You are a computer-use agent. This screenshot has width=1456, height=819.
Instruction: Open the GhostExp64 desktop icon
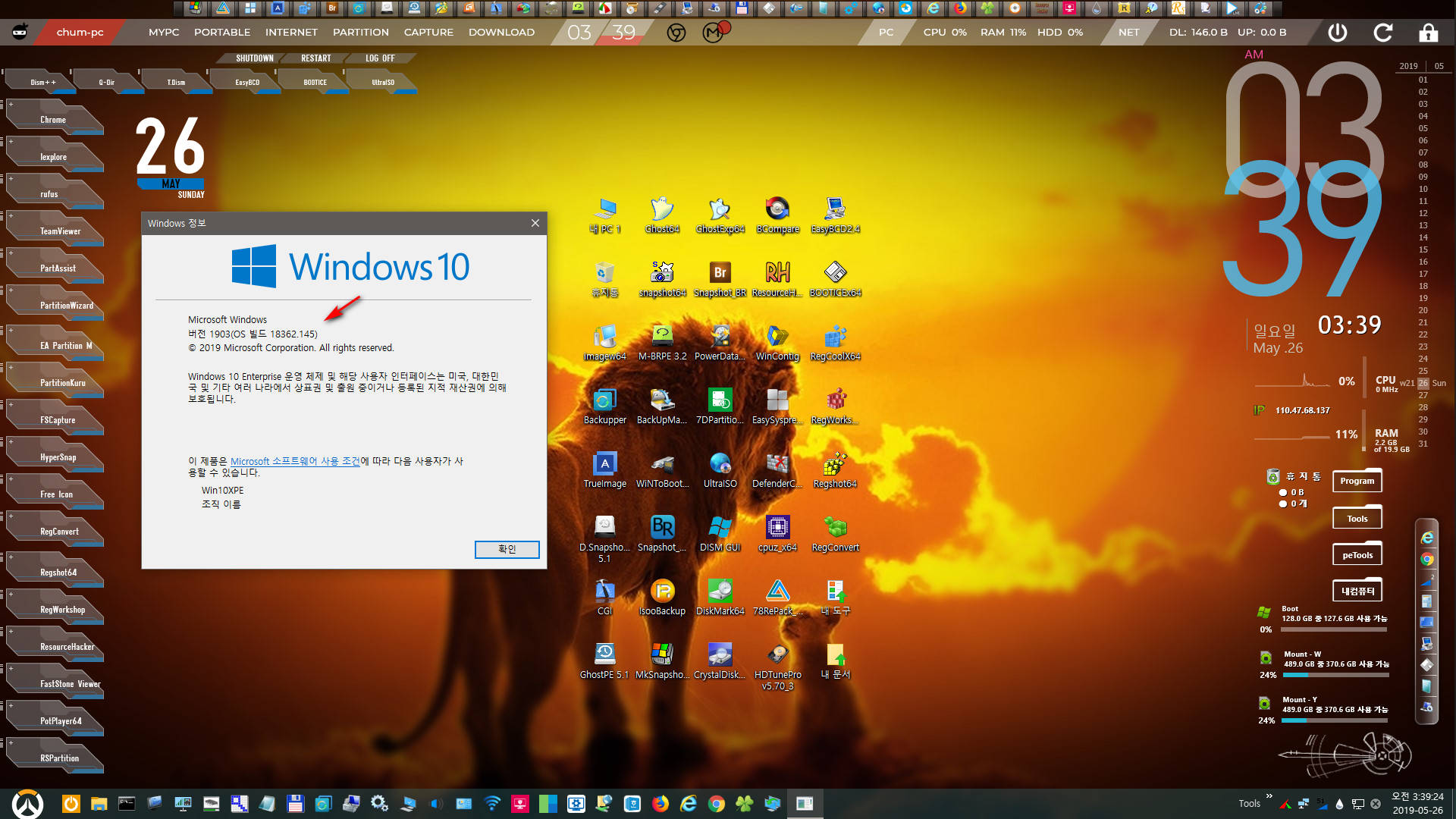pyautogui.click(x=720, y=215)
